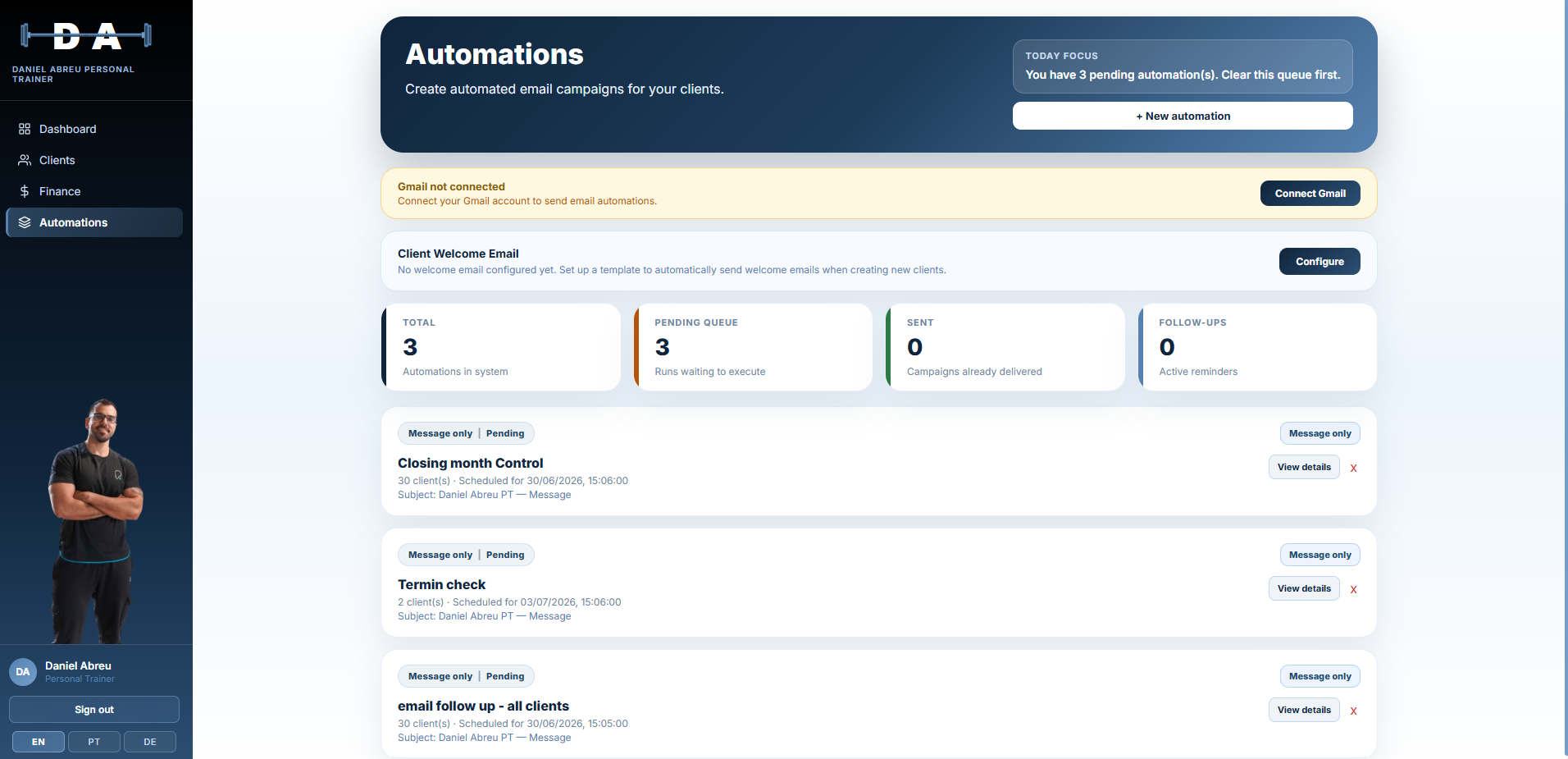Click 'Scheduled for 03/07/2026, 15:06:00' text

click(x=536, y=602)
